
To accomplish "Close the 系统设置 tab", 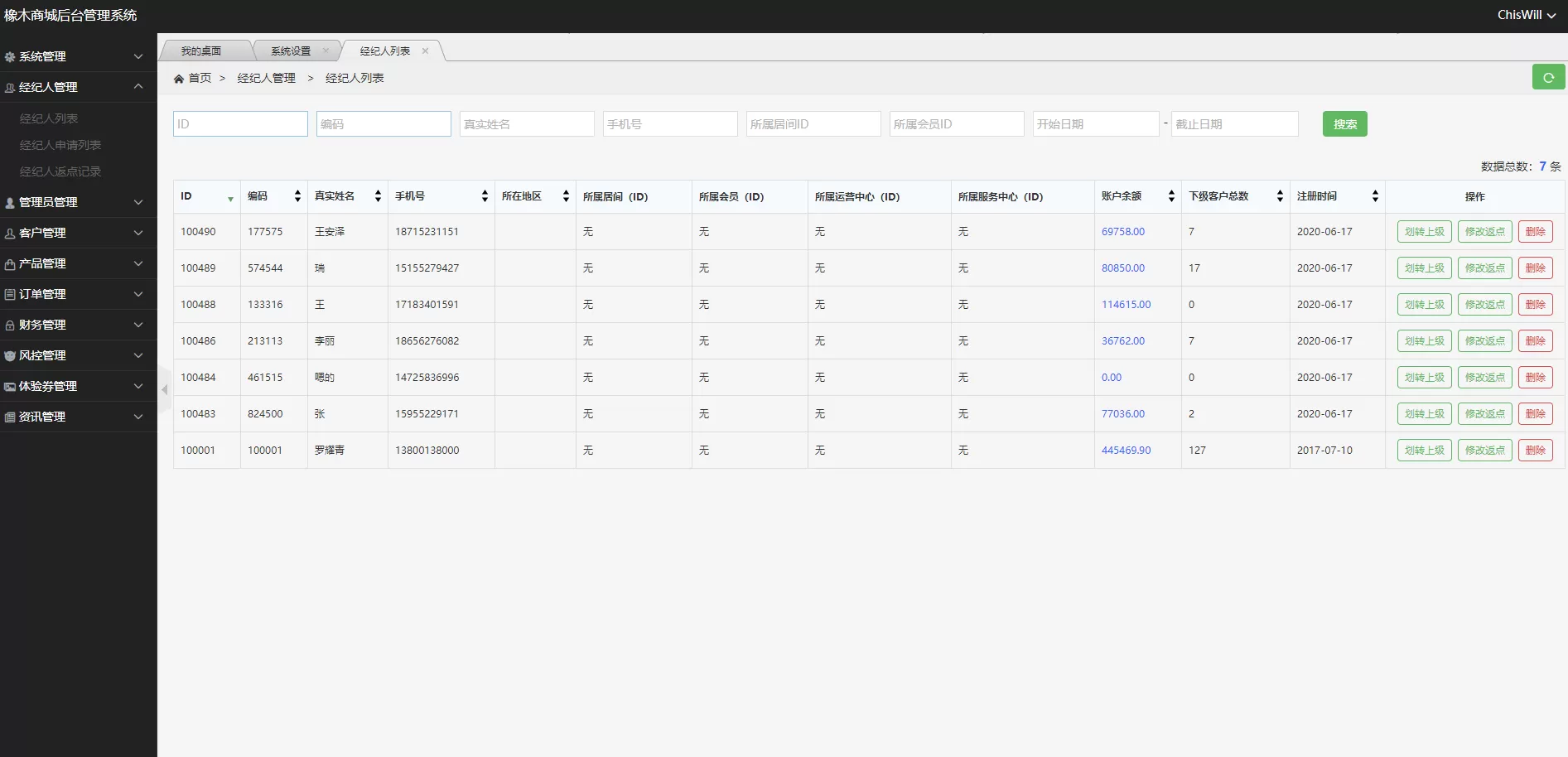I will 326,51.
